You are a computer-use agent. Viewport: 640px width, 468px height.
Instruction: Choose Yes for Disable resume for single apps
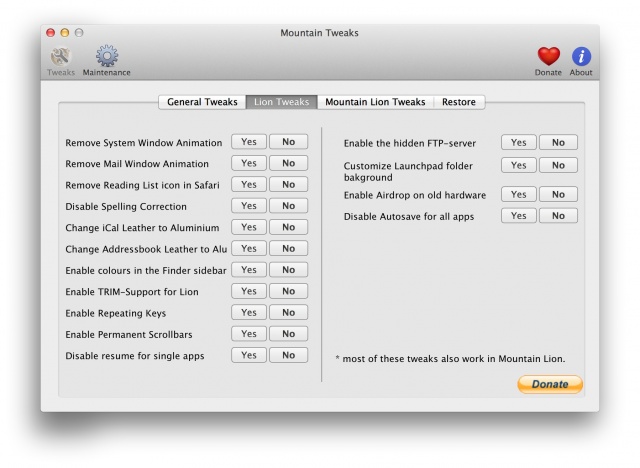pyautogui.click(x=249, y=355)
